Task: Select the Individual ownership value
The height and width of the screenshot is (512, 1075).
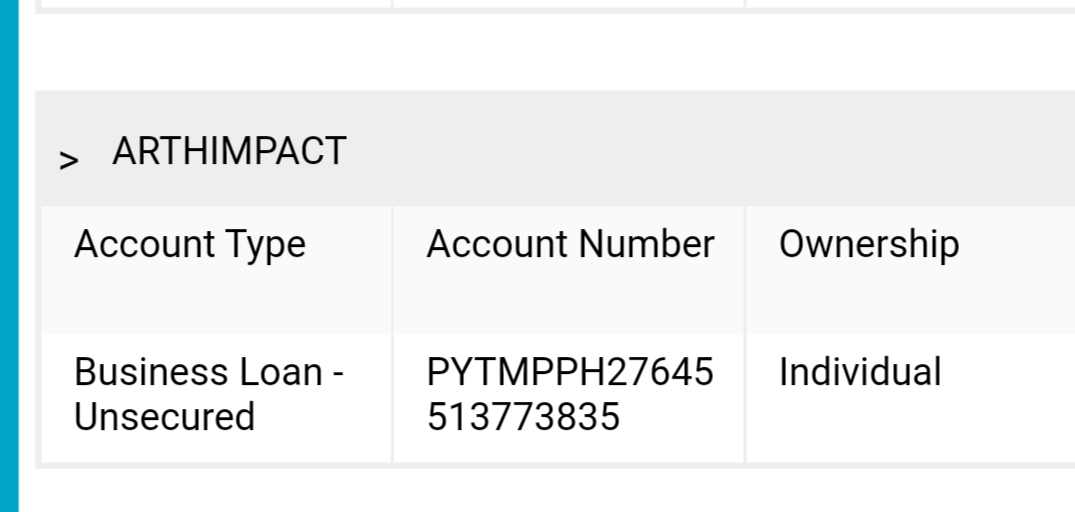Action: coord(860,373)
